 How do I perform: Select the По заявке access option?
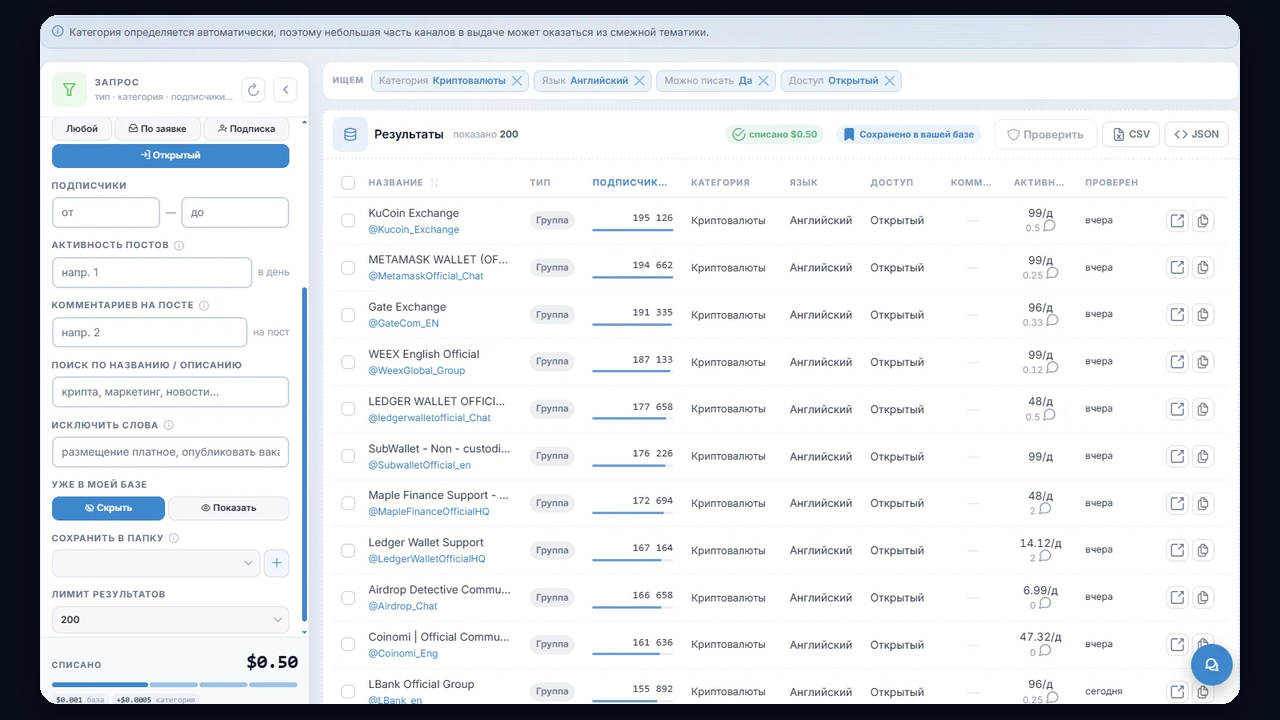(157, 129)
